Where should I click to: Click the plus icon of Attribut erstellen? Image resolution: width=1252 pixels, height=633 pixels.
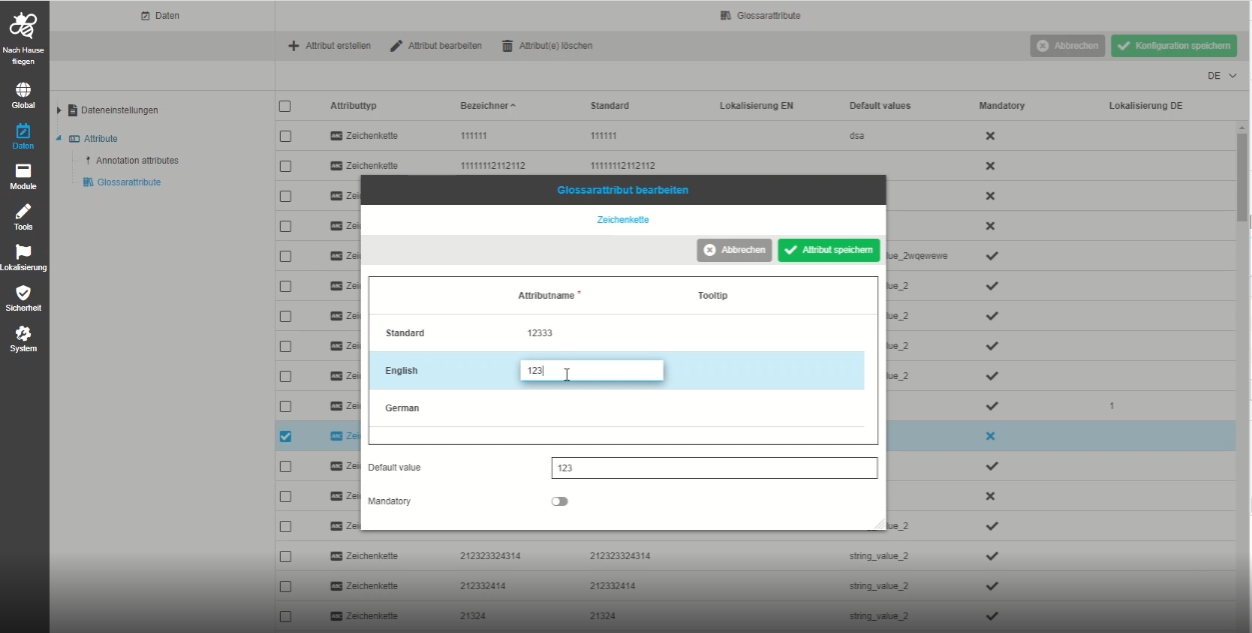pyautogui.click(x=294, y=46)
